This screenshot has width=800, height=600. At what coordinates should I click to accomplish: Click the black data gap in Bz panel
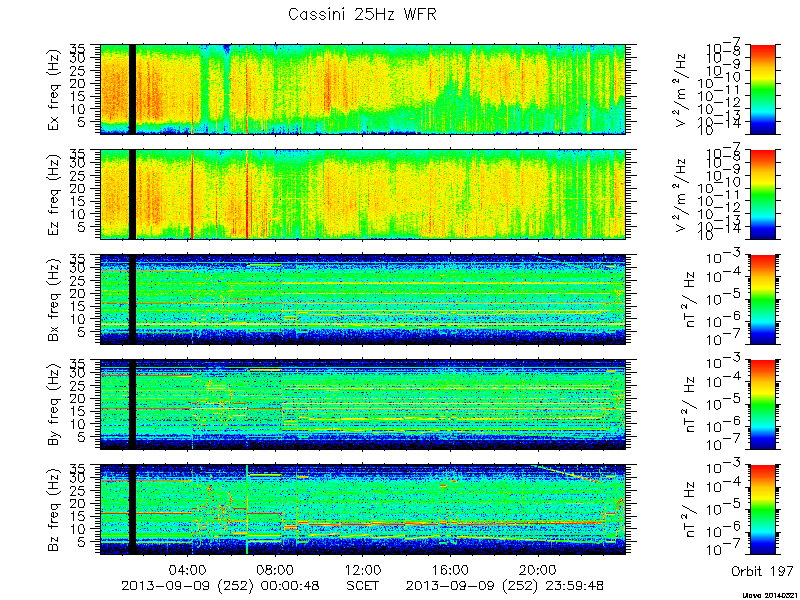[x=132, y=510]
